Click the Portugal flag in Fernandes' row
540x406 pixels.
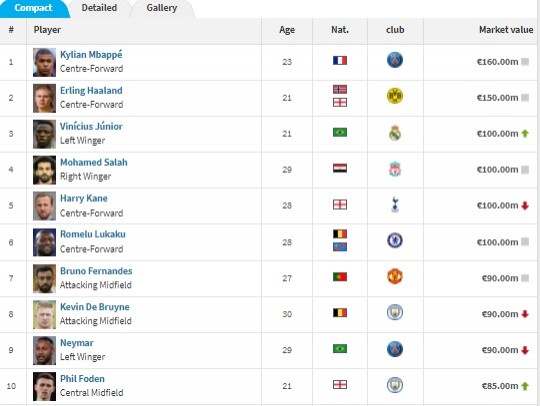coord(340,277)
